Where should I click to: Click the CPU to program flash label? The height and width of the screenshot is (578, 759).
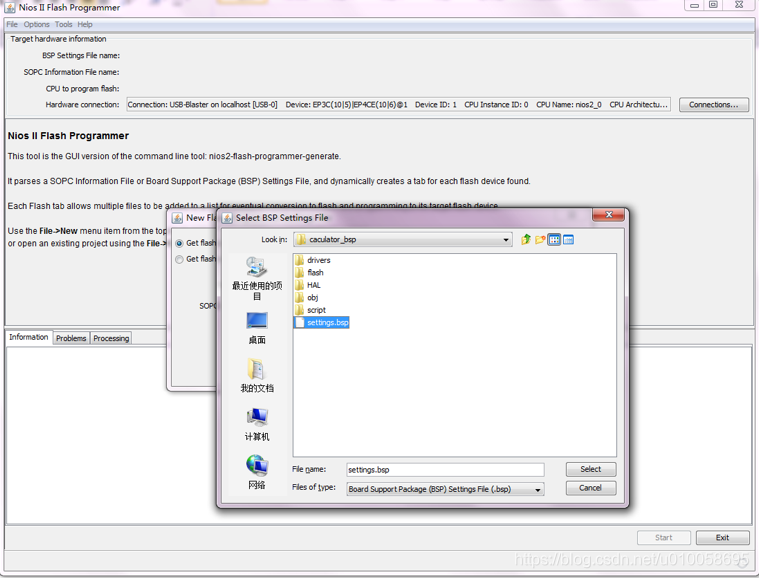click(x=82, y=89)
